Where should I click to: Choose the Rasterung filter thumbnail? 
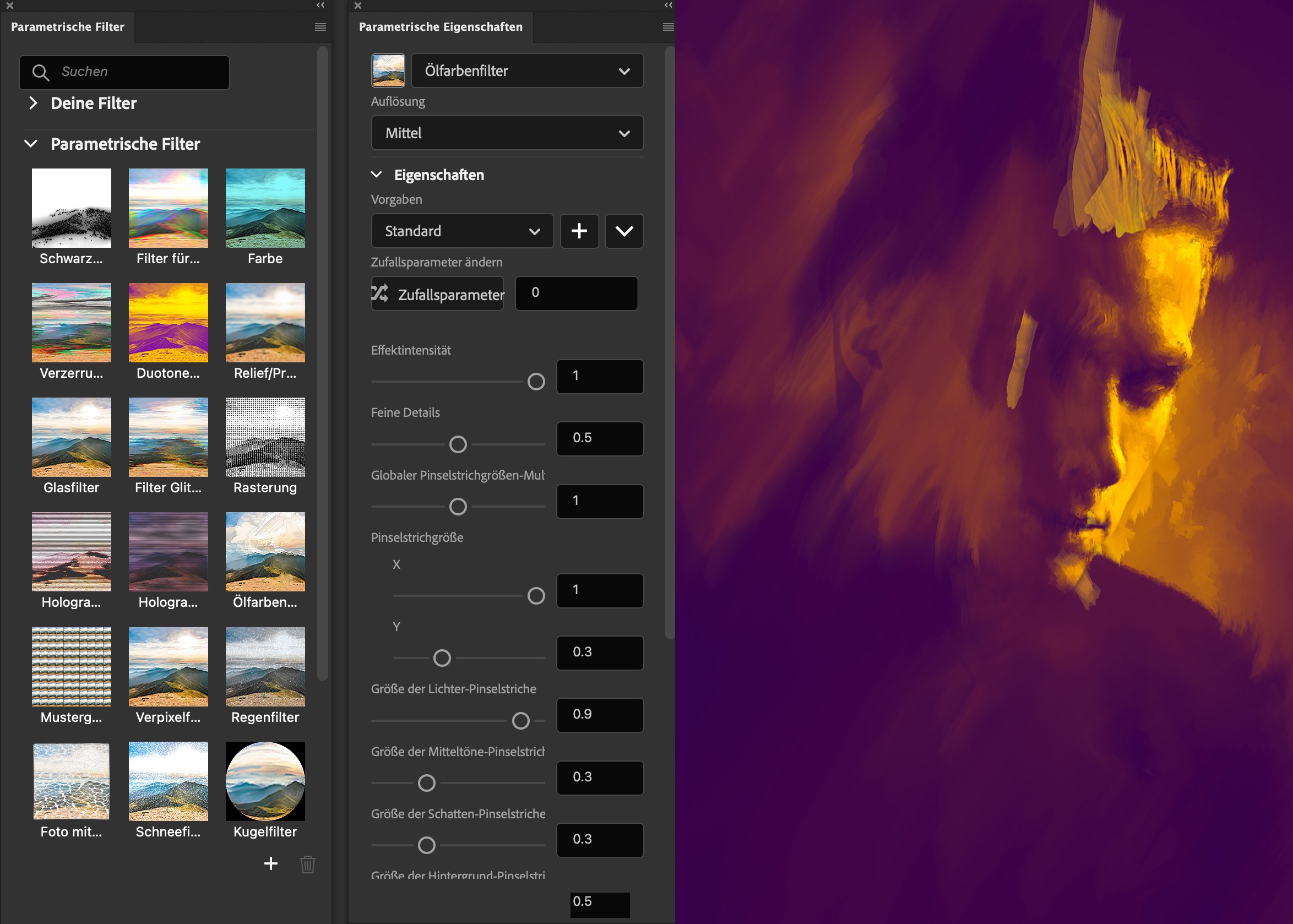point(265,437)
